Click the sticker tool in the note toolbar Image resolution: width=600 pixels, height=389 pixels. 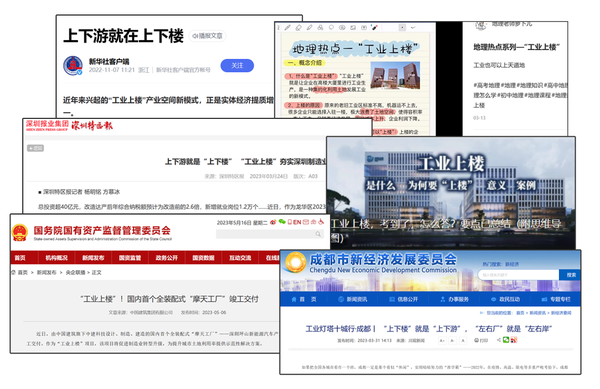tap(342, 28)
